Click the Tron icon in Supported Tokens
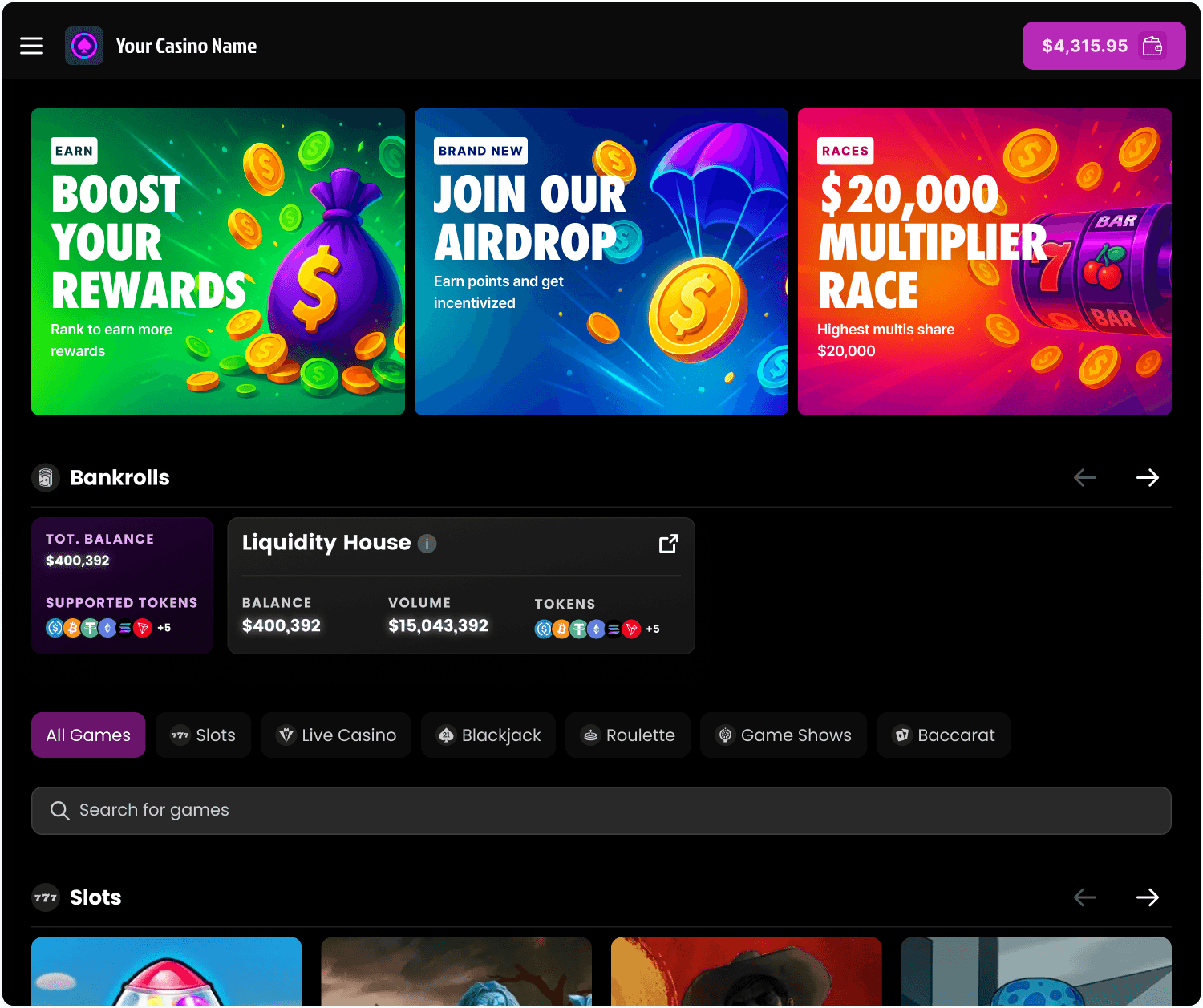Screen dimensions: 1203x1008 (143, 628)
